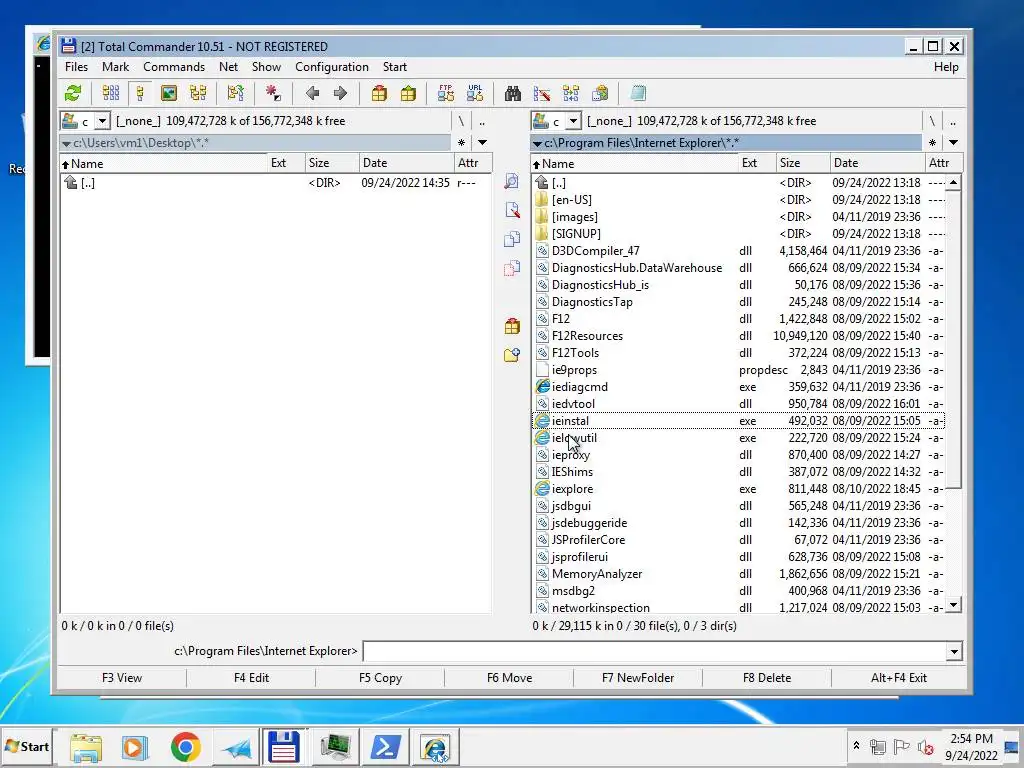Click the Move icon in vertical middle bar
Image resolution: width=1024 pixels, height=768 pixels.
point(511,268)
